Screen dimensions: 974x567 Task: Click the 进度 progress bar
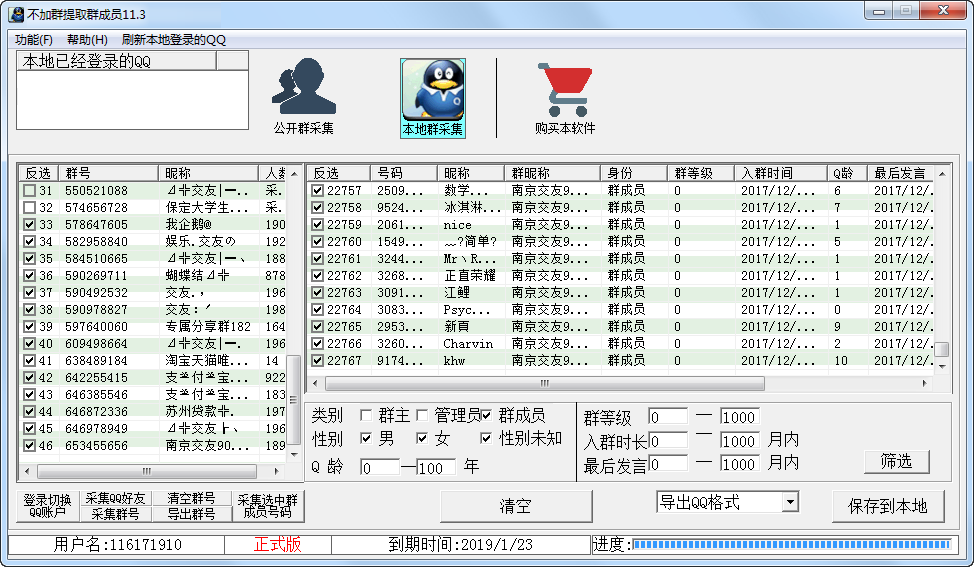(791, 545)
